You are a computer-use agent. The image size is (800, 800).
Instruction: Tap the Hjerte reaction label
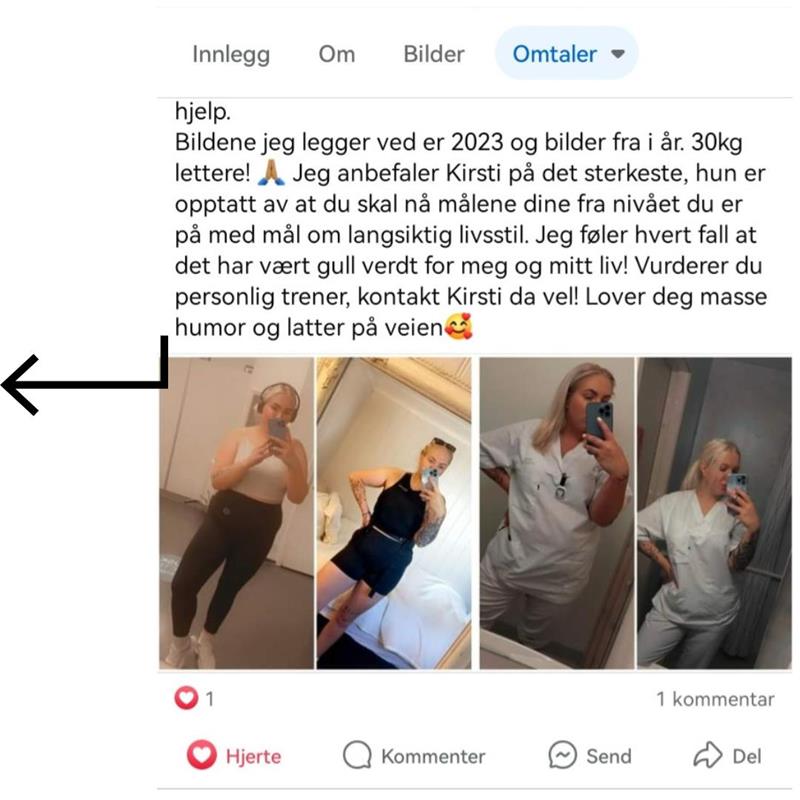click(x=254, y=756)
